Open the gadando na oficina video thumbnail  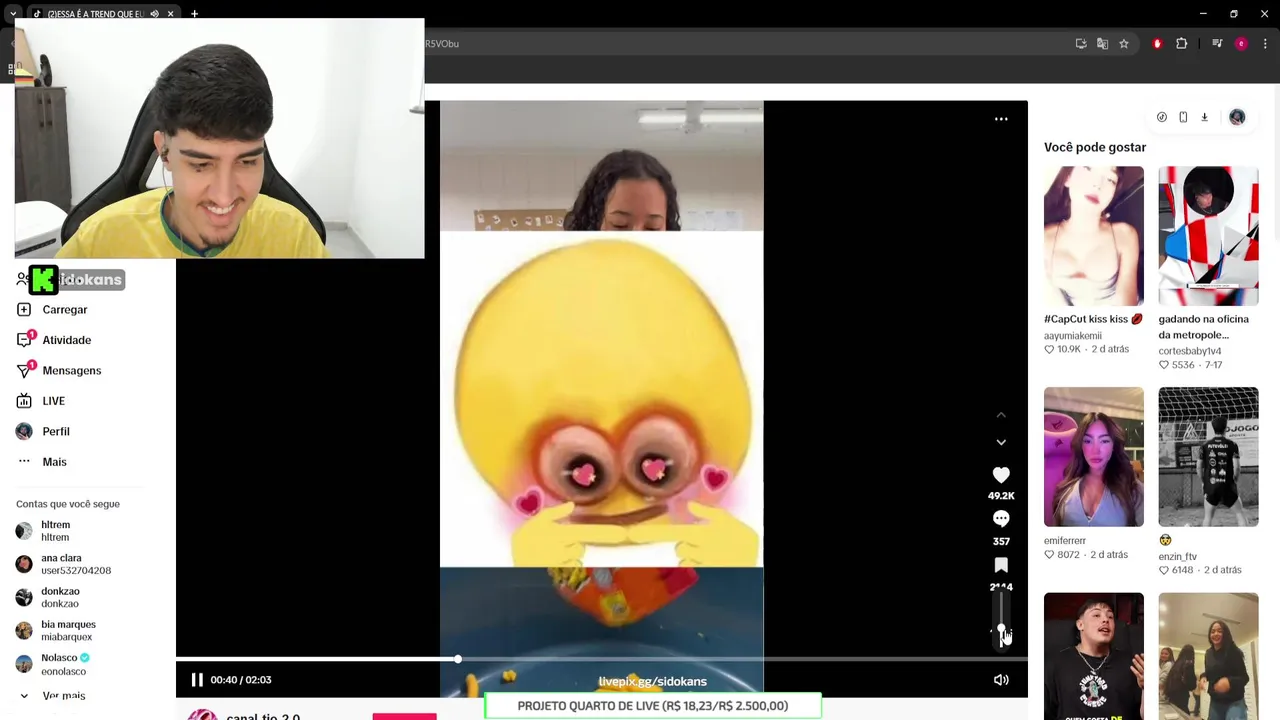point(1208,236)
